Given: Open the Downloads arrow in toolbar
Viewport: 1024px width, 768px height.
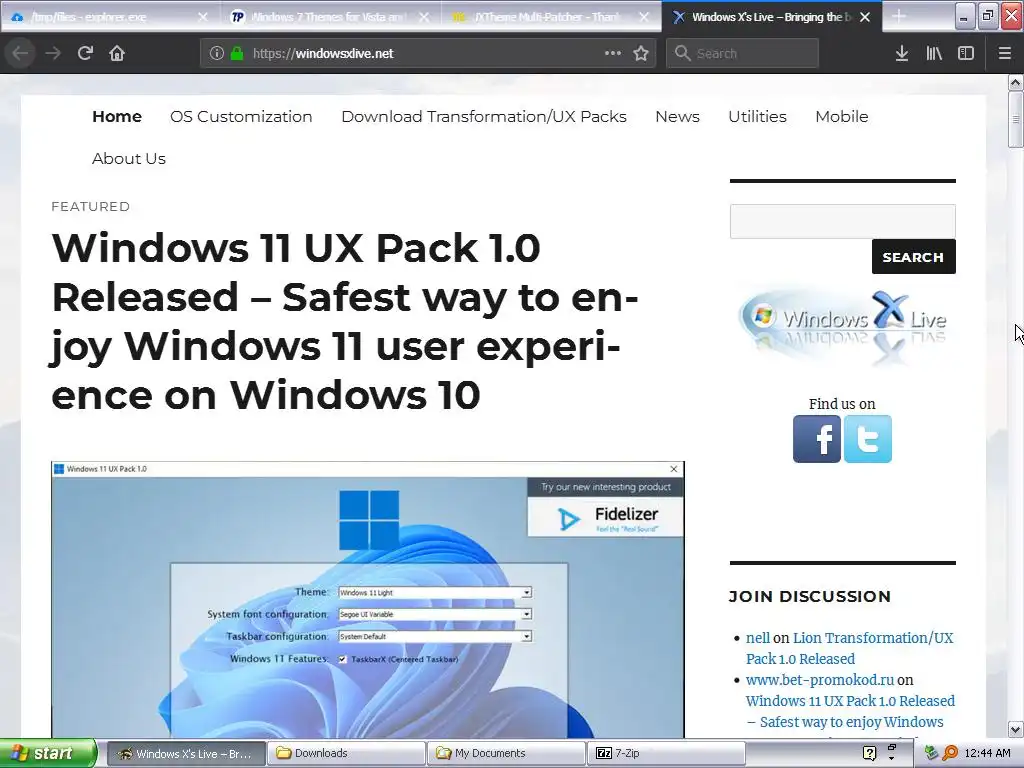Looking at the screenshot, I should [902, 53].
